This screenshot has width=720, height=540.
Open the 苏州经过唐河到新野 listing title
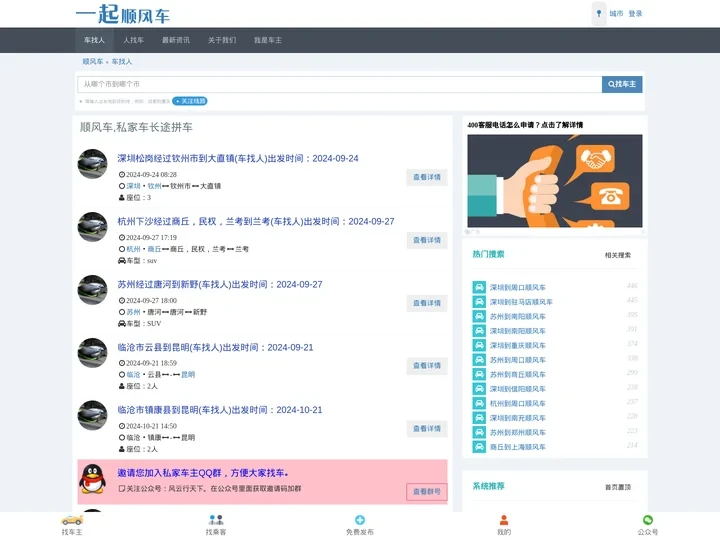tap(220, 284)
